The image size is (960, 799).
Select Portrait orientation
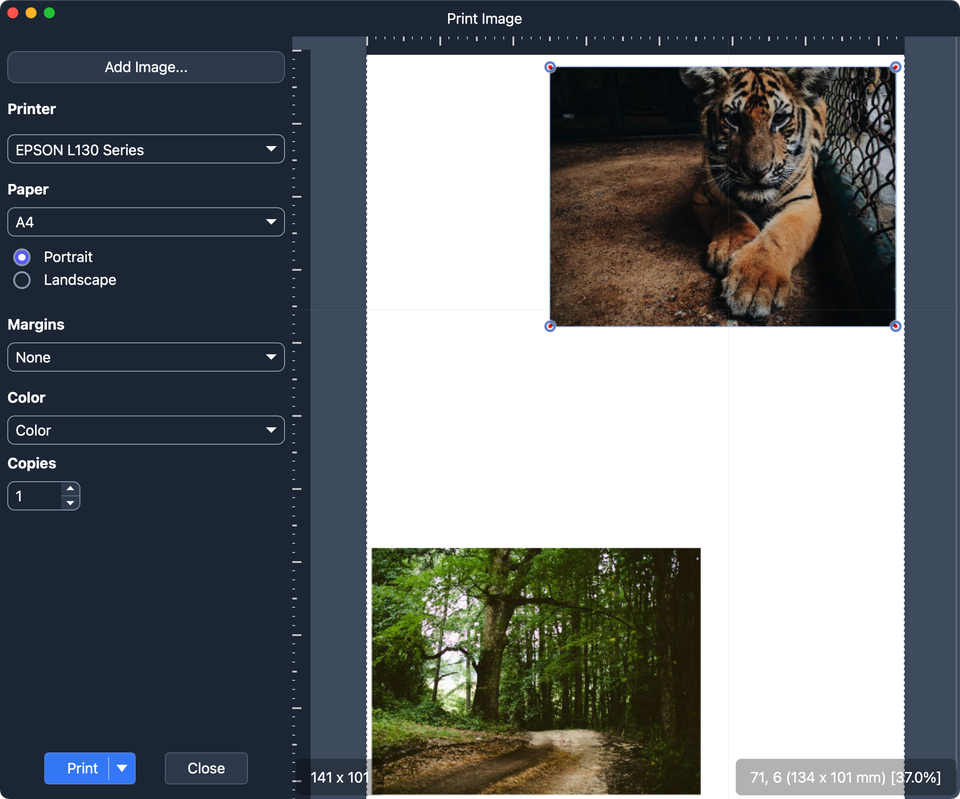tap(22, 257)
